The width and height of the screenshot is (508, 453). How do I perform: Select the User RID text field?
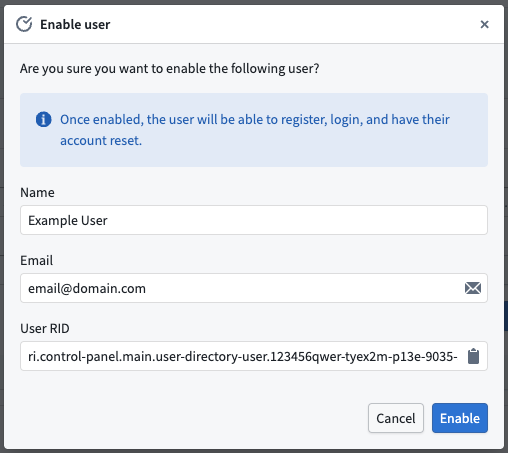point(254,356)
